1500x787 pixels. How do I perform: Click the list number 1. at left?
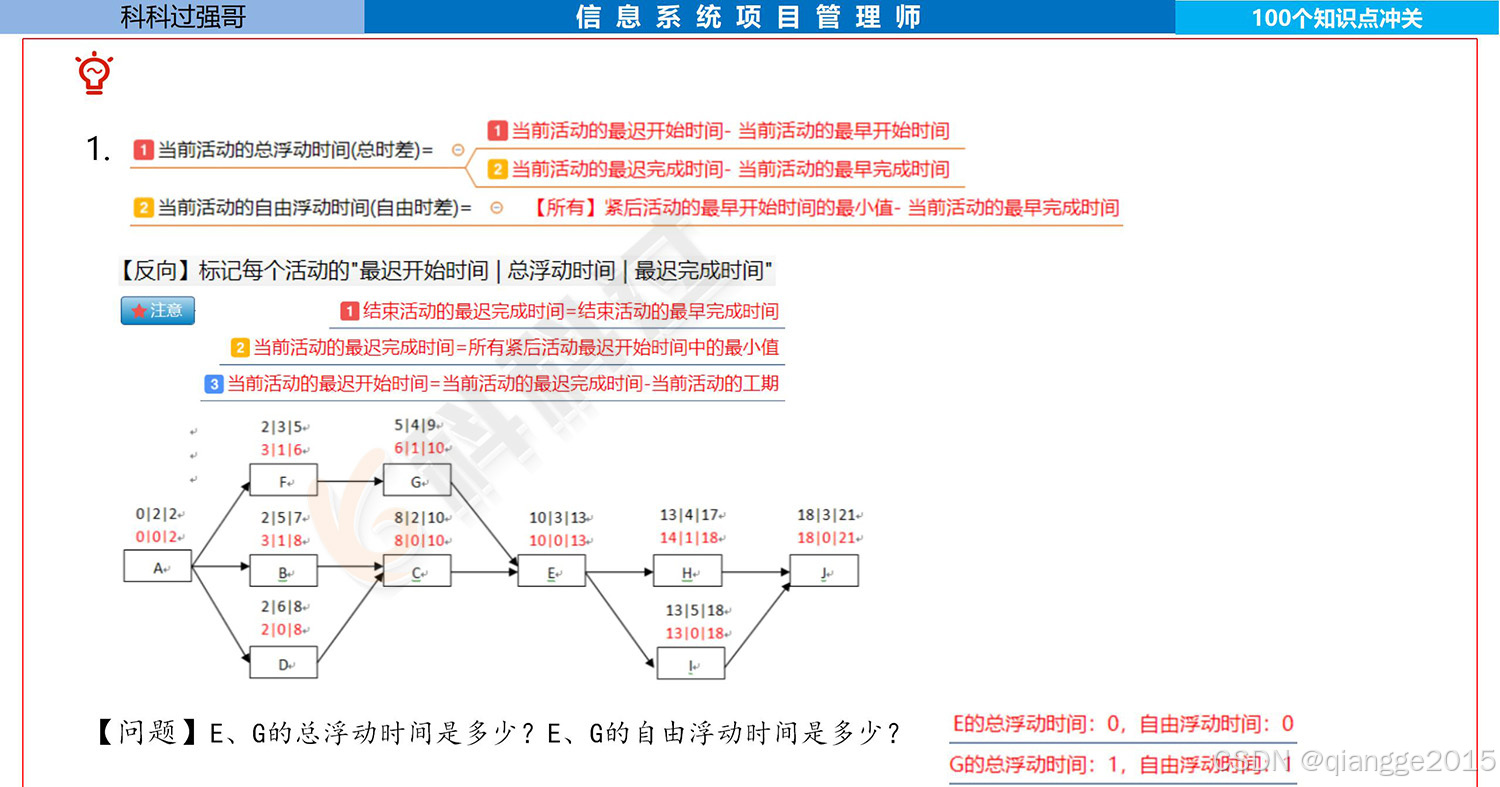(x=98, y=150)
